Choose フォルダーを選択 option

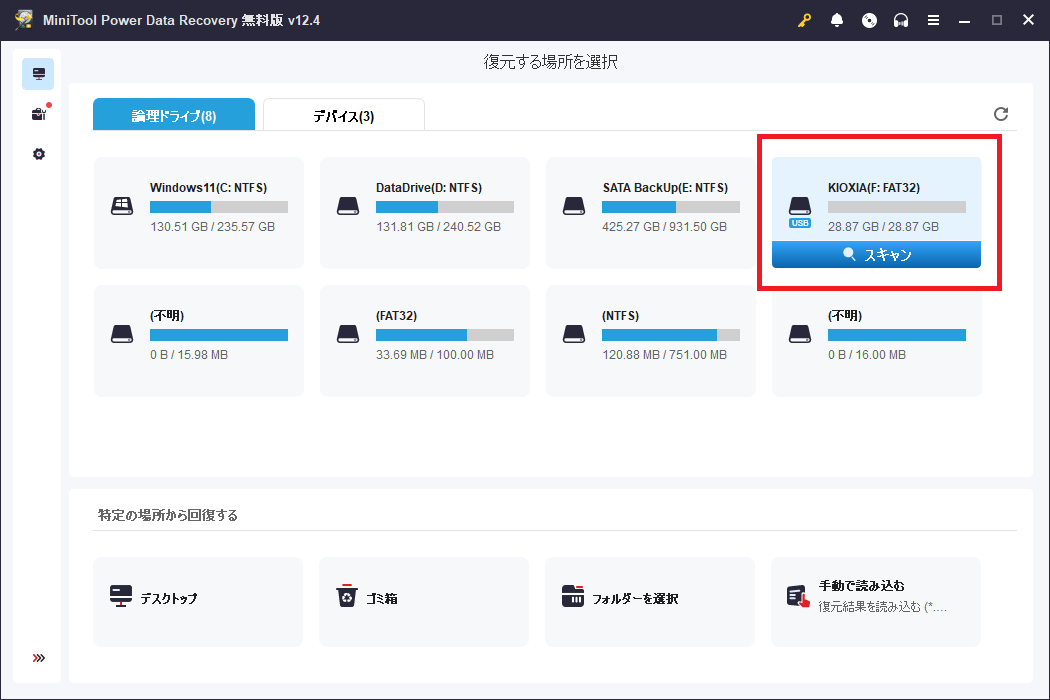pos(650,602)
